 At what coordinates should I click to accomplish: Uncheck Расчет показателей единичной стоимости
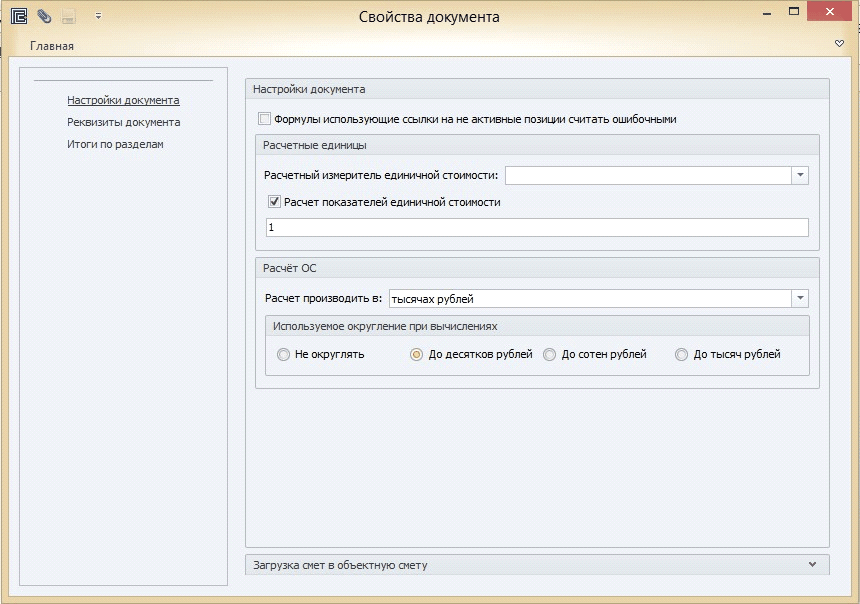[275, 202]
